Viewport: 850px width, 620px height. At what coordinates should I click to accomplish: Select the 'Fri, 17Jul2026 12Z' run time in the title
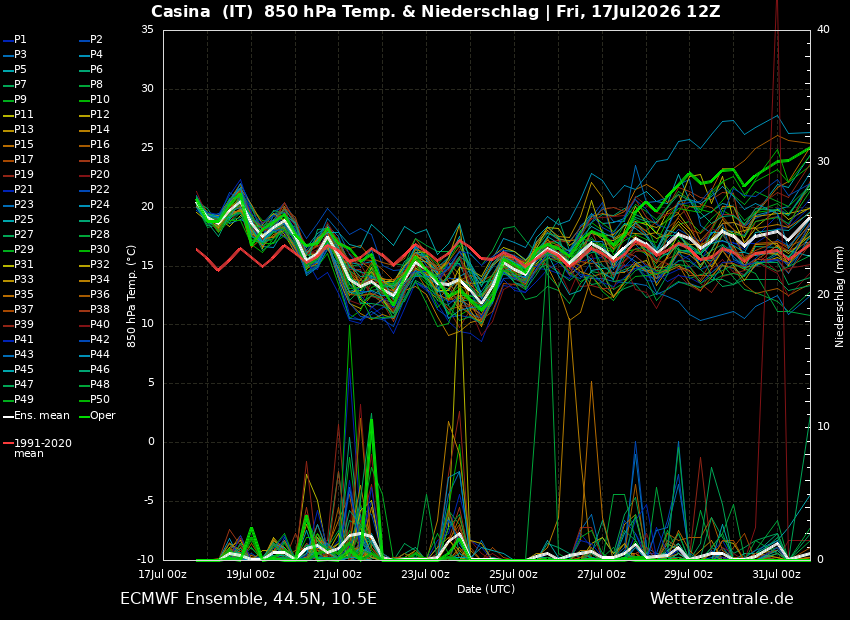(639, 11)
